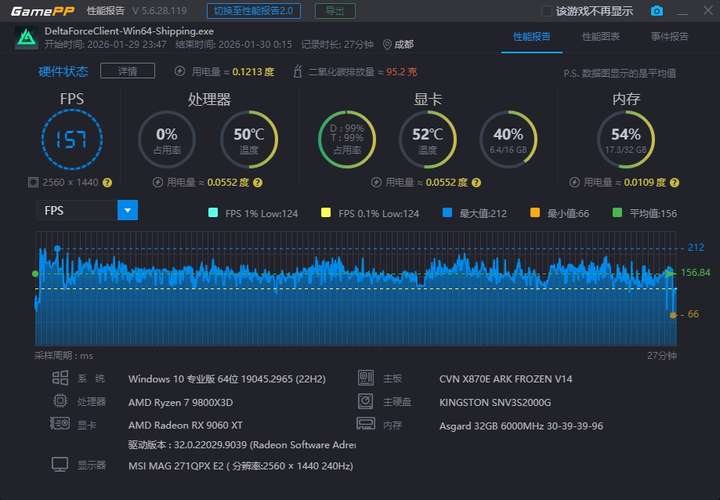
Task: Click the memory 54% usage gauge
Action: pos(626,140)
